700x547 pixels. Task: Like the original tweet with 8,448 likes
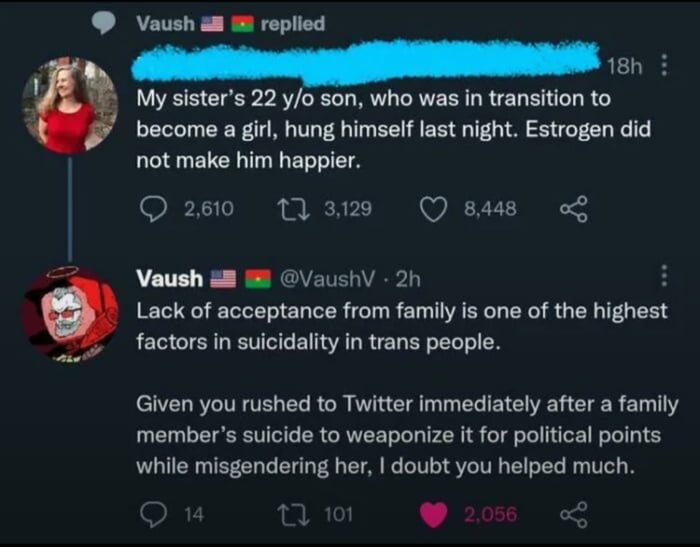pyautogui.click(x=431, y=208)
